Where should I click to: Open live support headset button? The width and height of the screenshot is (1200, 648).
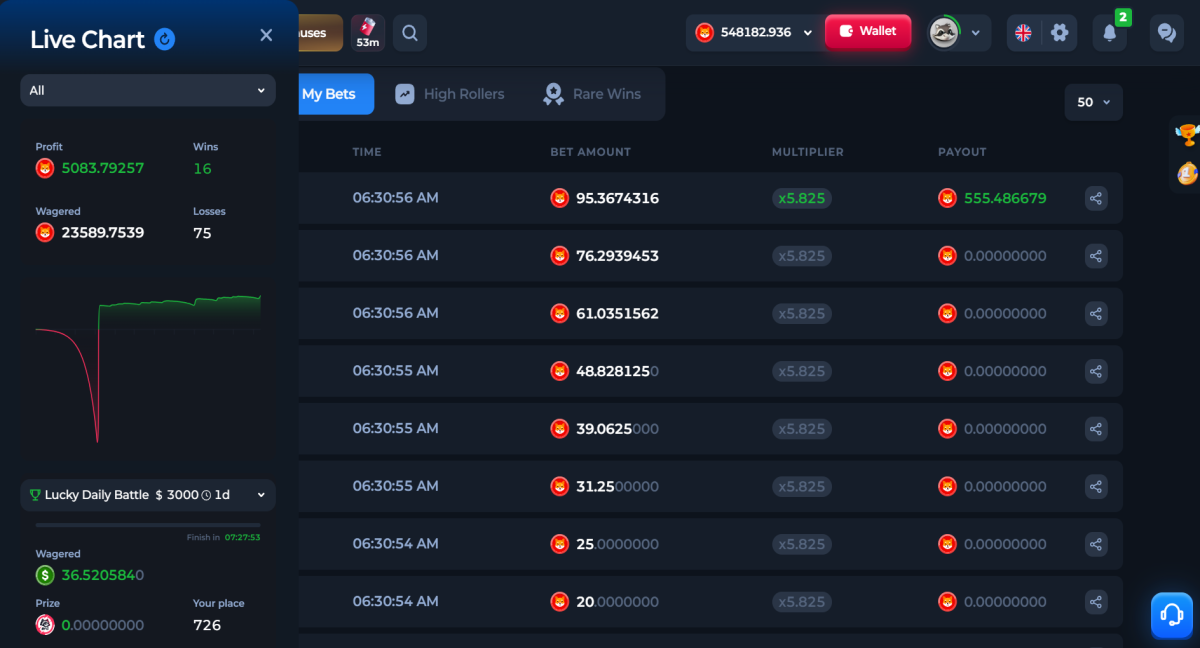pos(1172,615)
